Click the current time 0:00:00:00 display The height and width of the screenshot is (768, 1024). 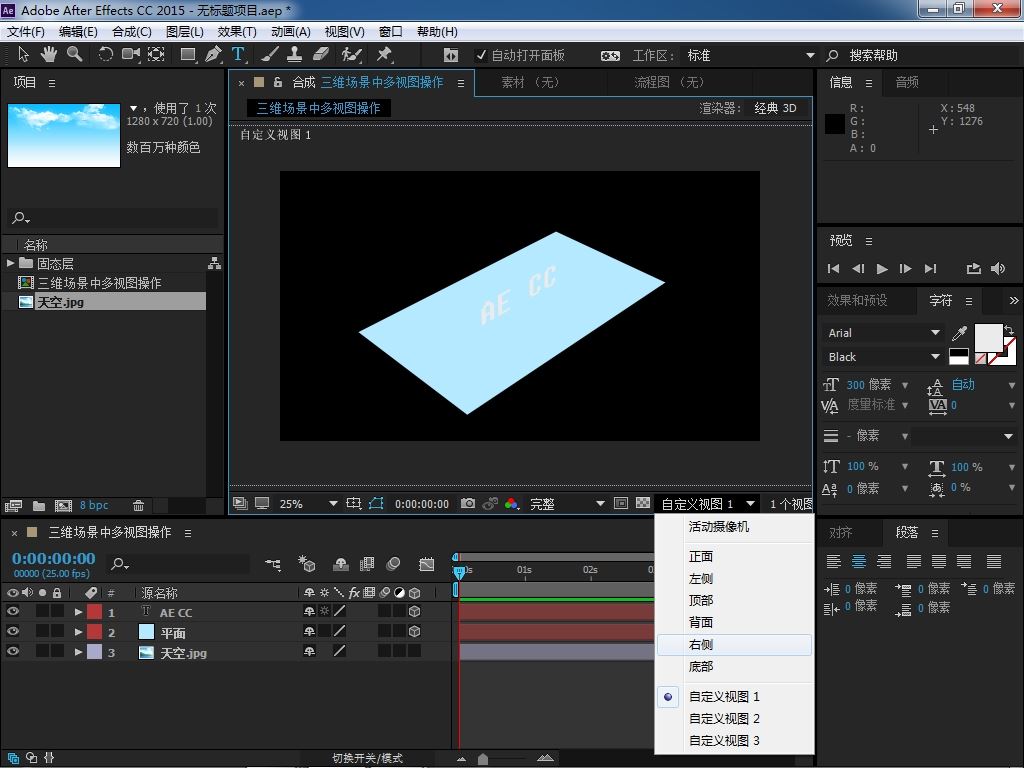54,558
